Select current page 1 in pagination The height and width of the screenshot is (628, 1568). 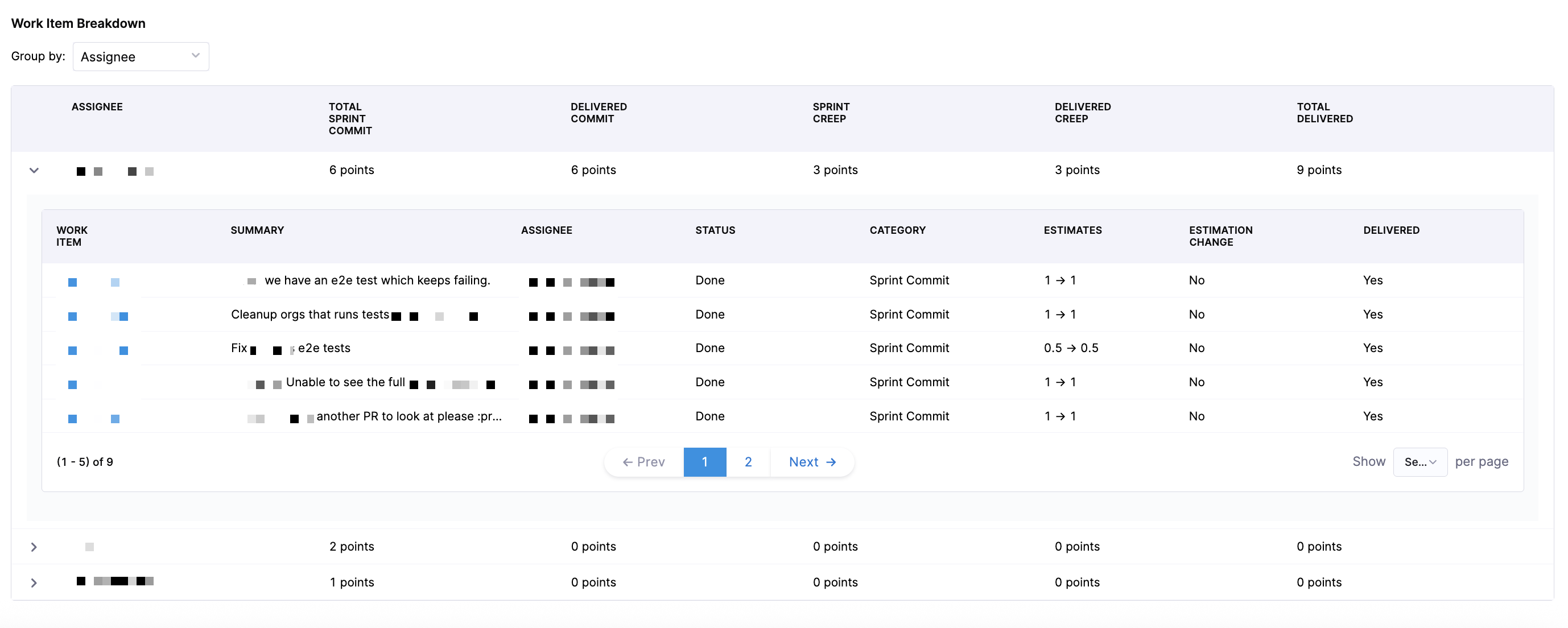point(705,462)
